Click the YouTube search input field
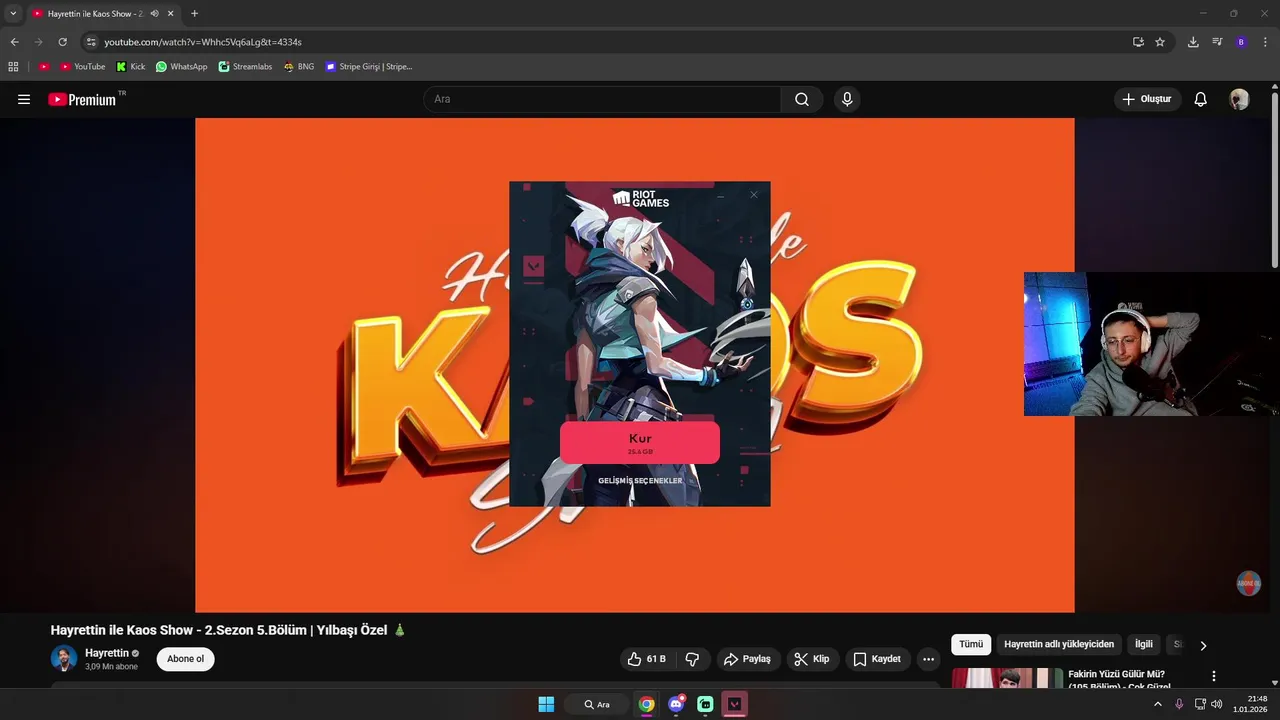 click(602, 99)
